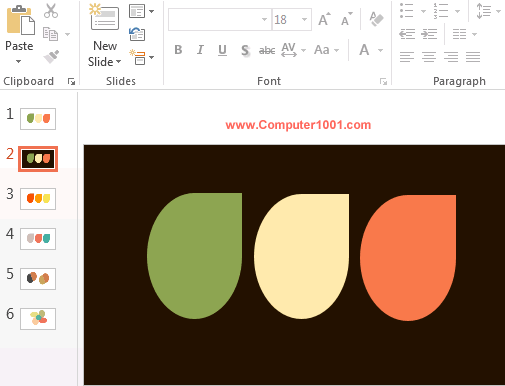Expand the font size dropdown arrow
This screenshot has height=386, width=505.
(304, 20)
